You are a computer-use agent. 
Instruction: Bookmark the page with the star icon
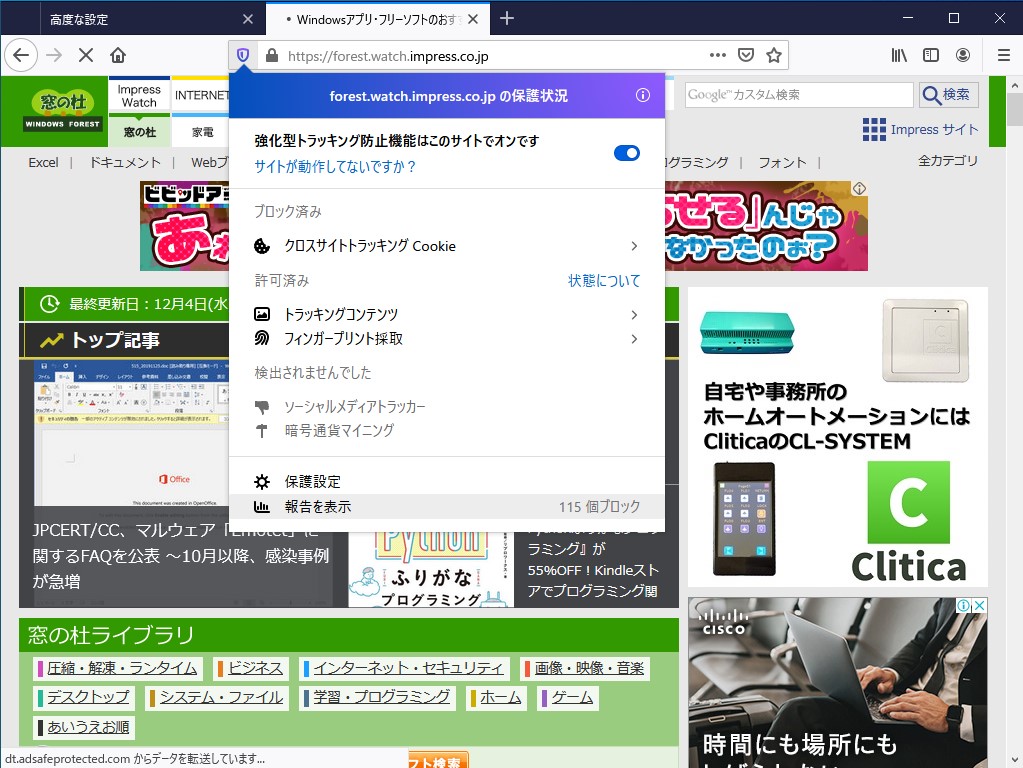[773, 55]
